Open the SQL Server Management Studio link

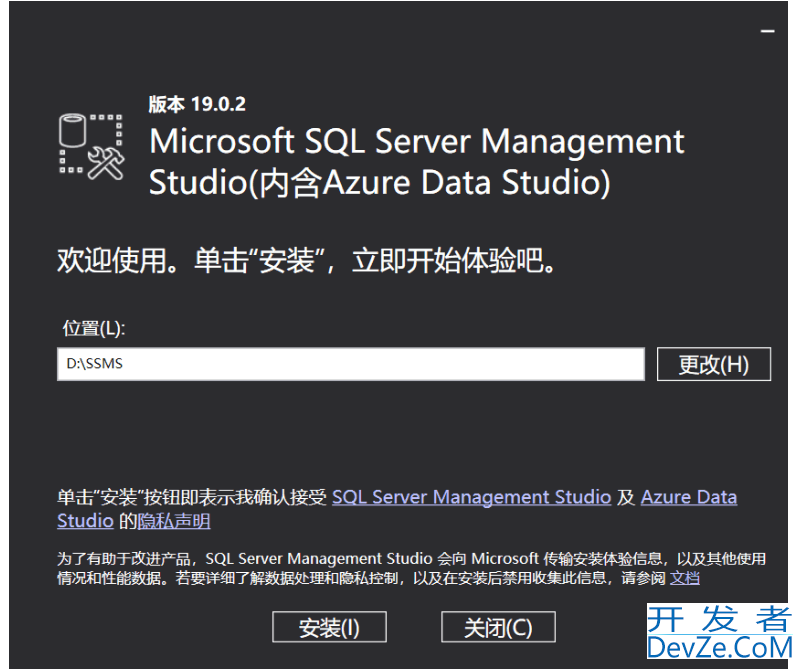(472, 497)
